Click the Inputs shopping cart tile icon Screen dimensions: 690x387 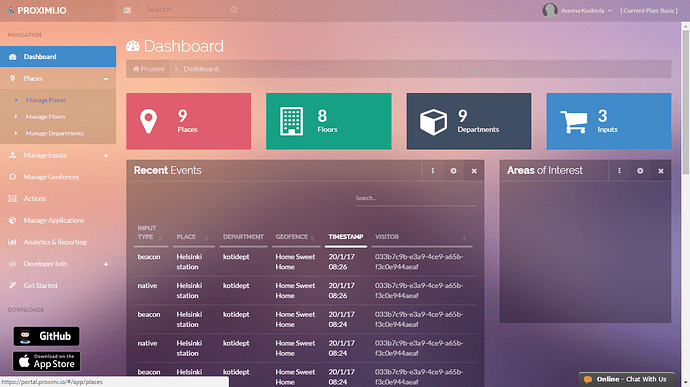[x=574, y=122]
